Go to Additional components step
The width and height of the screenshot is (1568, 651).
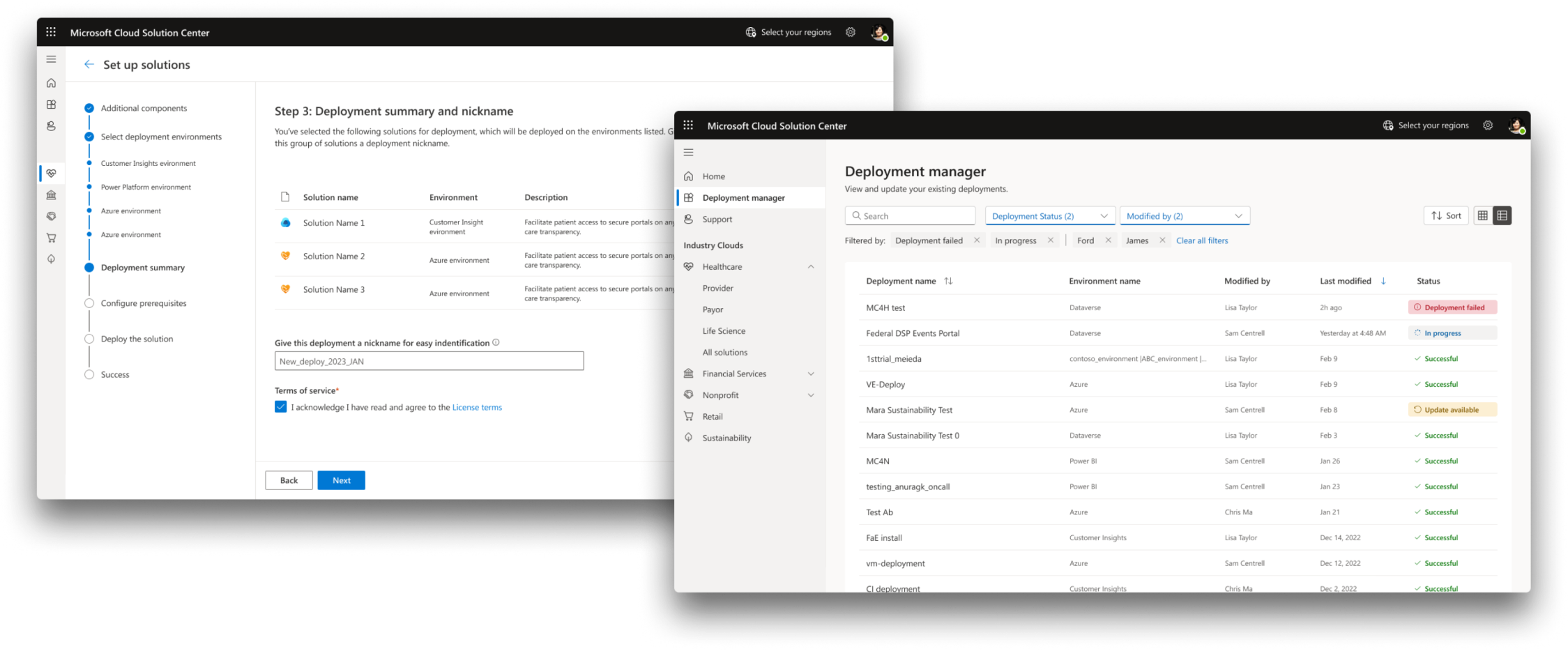click(x=144, y=108)
